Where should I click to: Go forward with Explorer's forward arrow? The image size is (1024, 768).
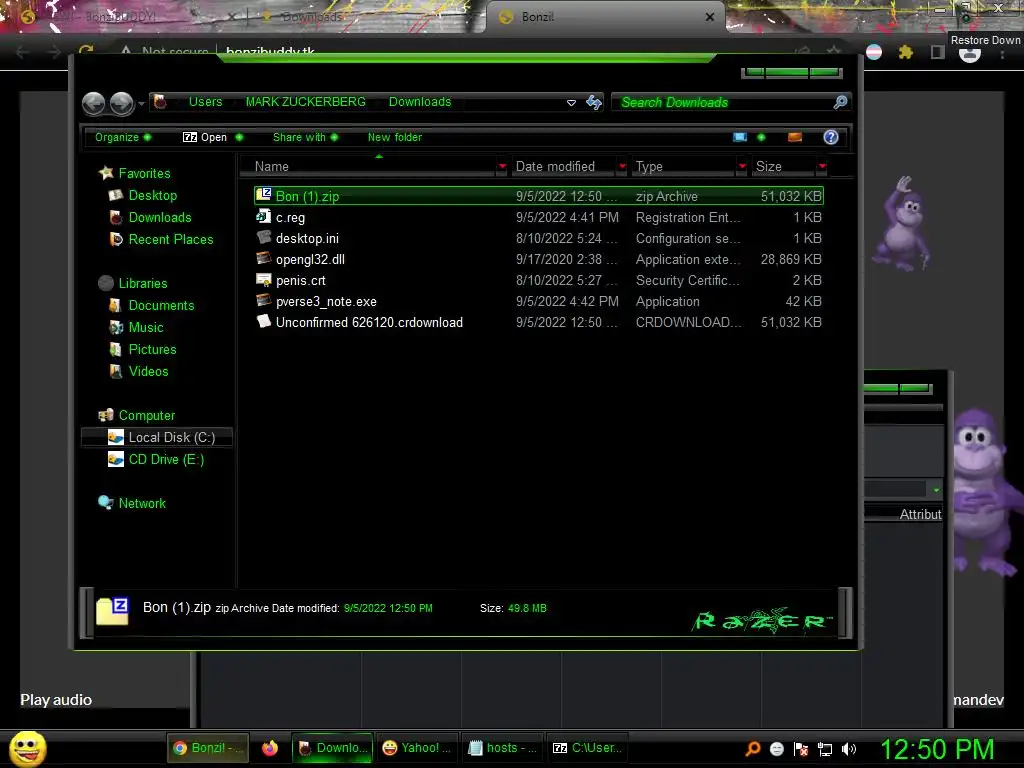(x=121, y=103)
